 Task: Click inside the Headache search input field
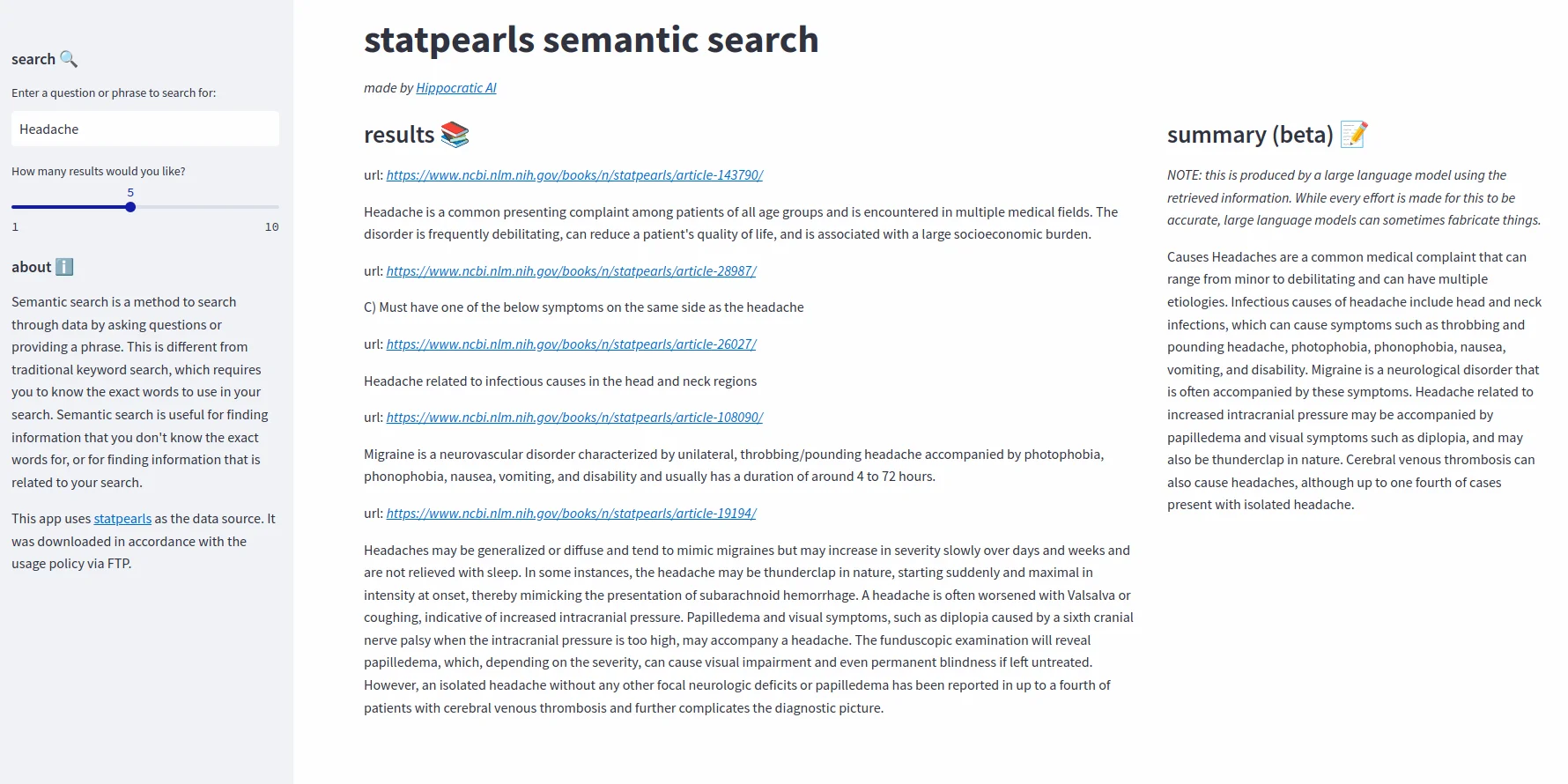[144, 129]
